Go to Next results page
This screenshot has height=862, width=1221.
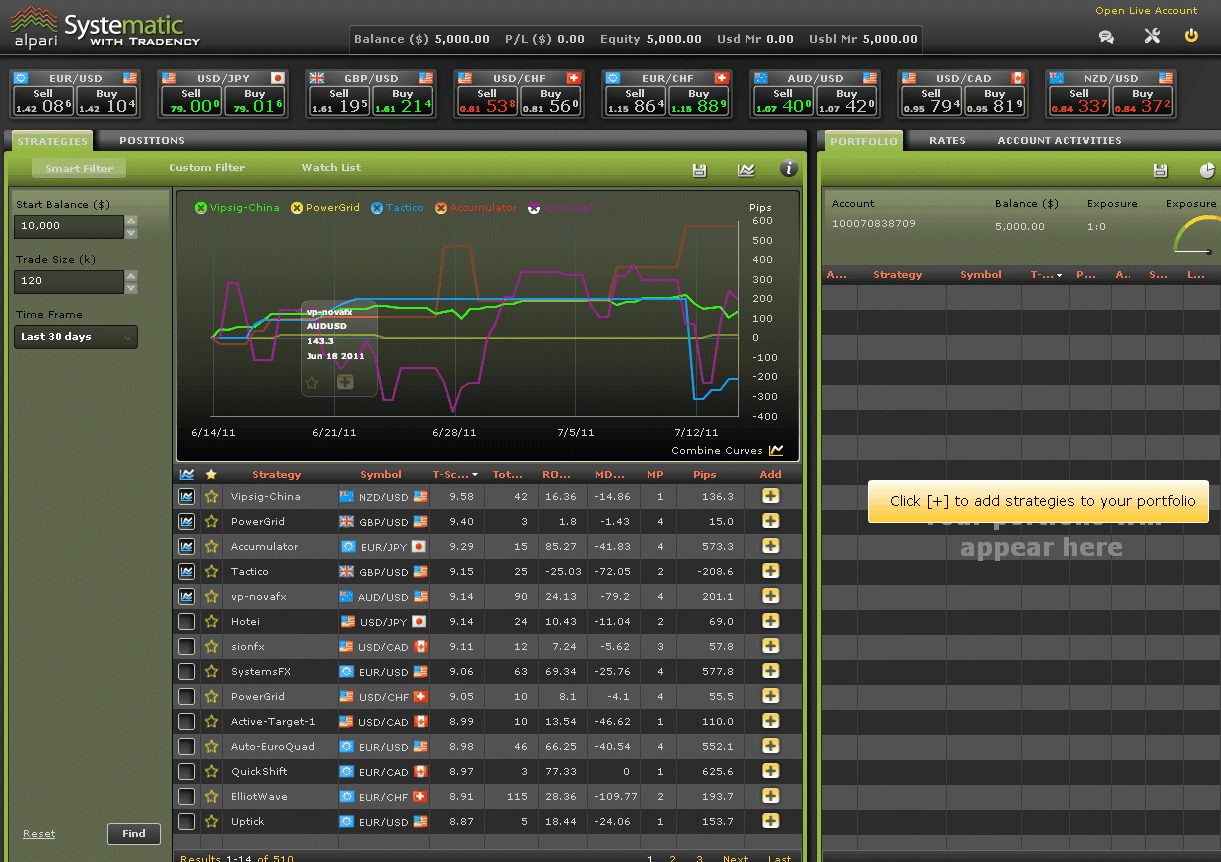point(735,858)
